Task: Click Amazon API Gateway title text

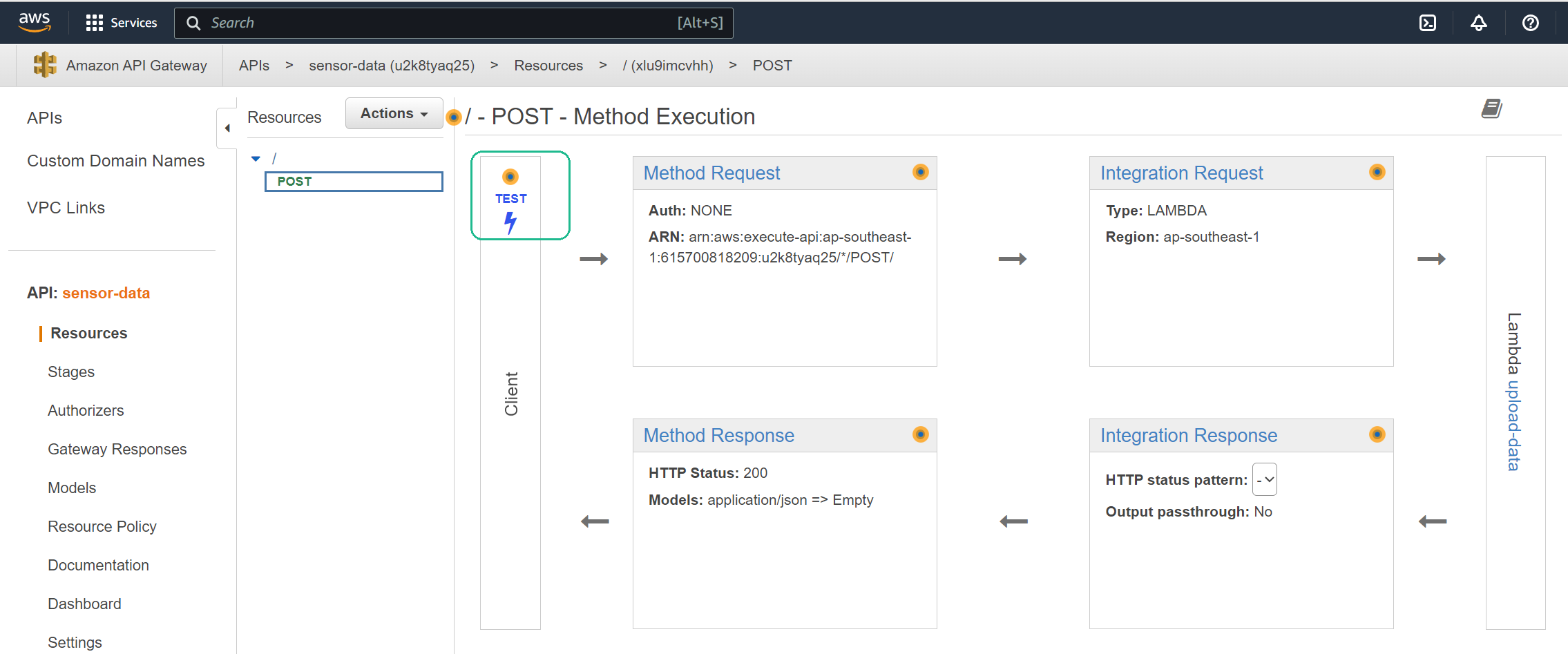Action: click(x=137, y=66)
